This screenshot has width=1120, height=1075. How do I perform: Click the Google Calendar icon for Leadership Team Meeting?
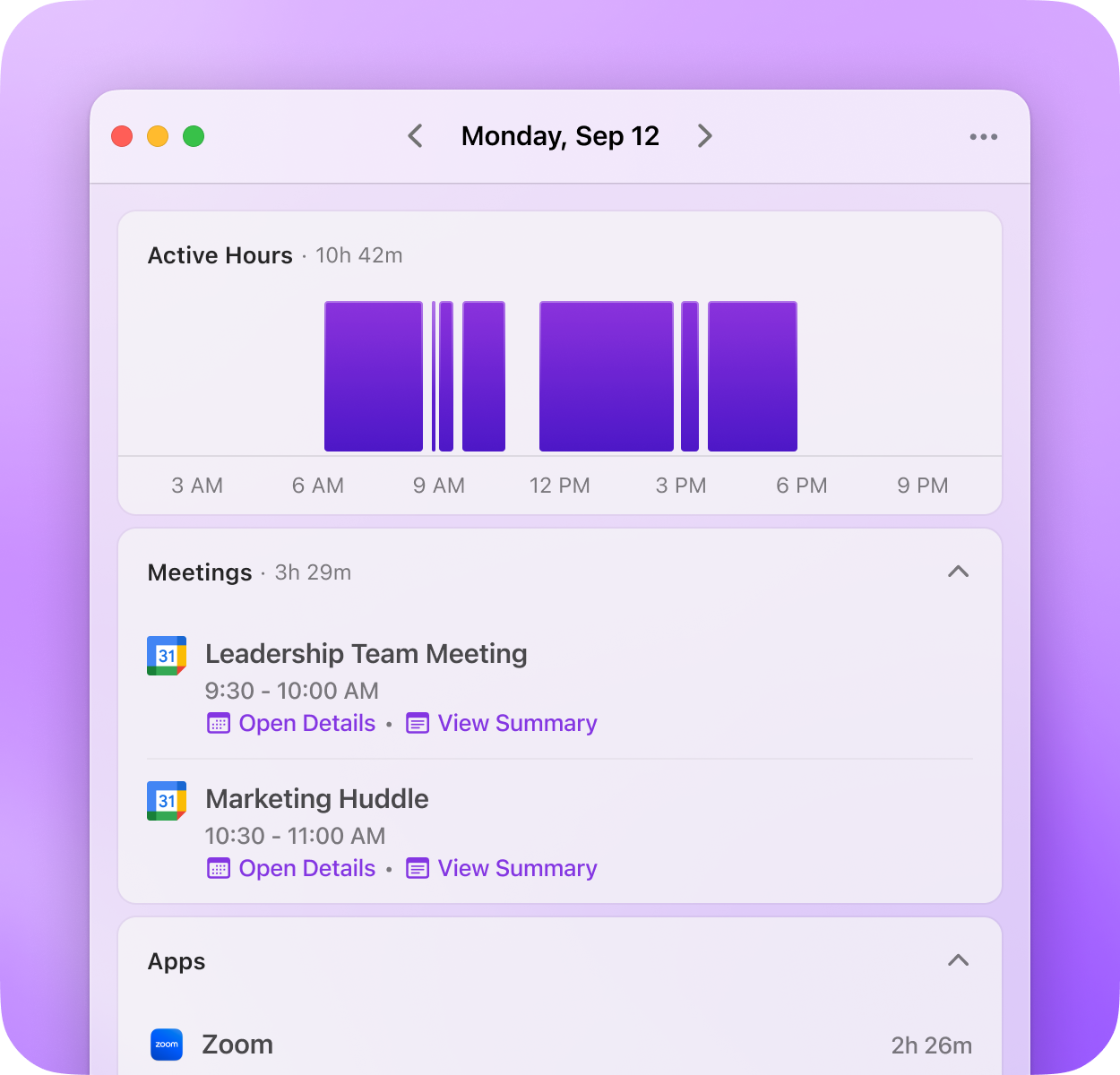[167, 656]
